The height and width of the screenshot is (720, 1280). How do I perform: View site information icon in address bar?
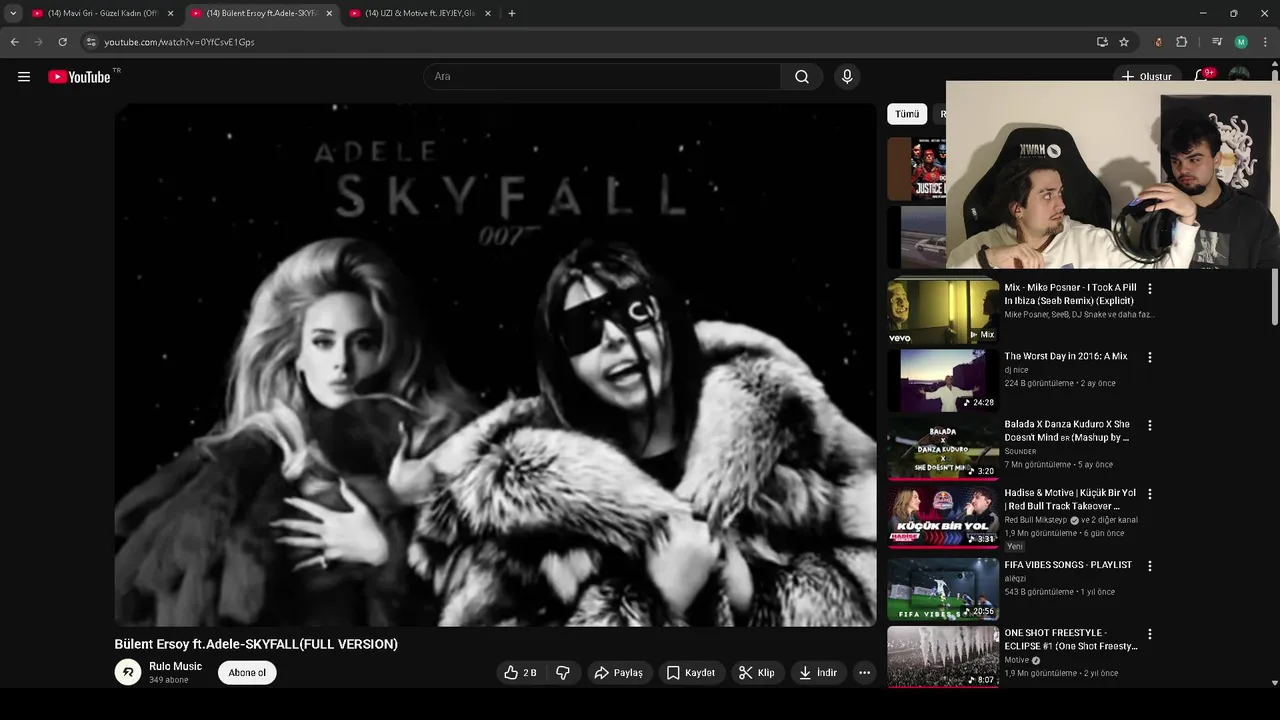91,42
